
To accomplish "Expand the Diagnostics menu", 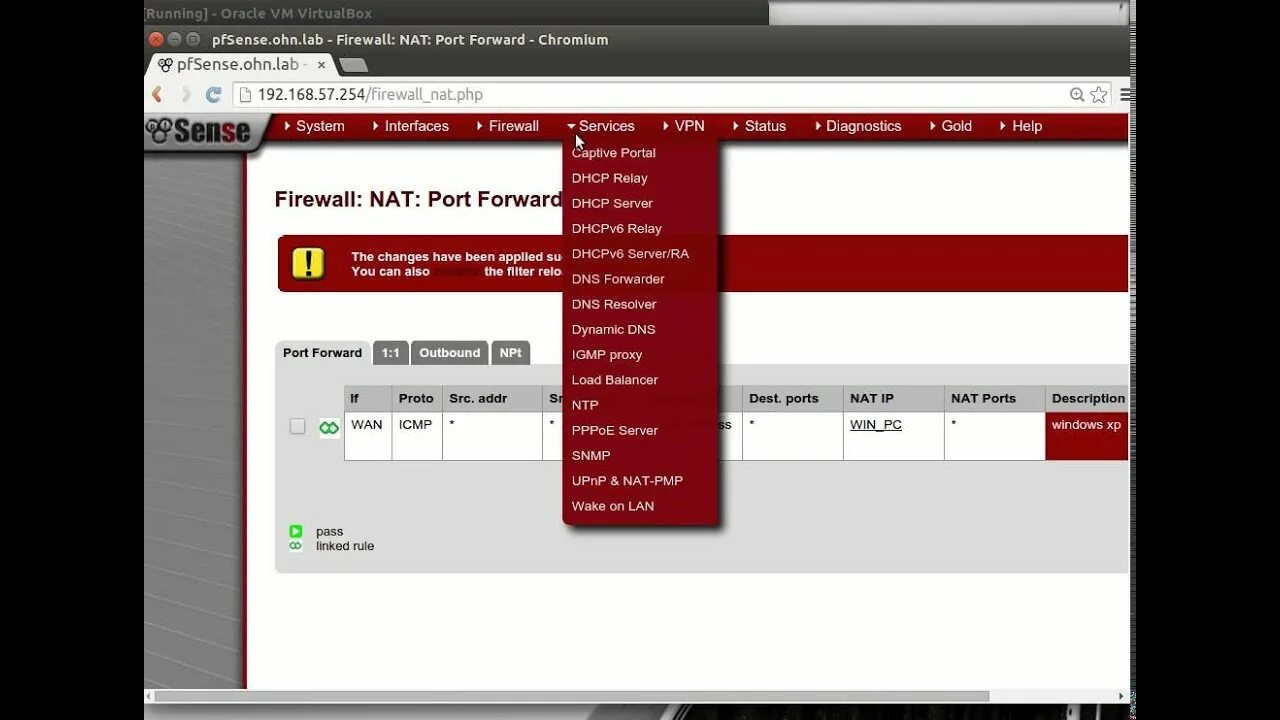I will tap(857, 126).
